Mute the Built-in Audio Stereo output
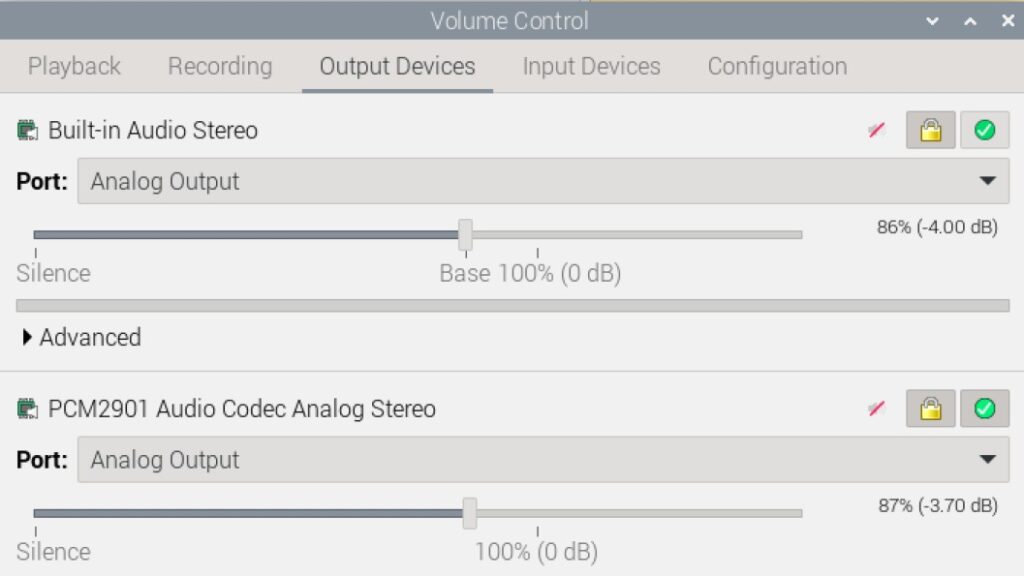The height and width of the screenshot is (576, 1024). [x=876, y=130]
